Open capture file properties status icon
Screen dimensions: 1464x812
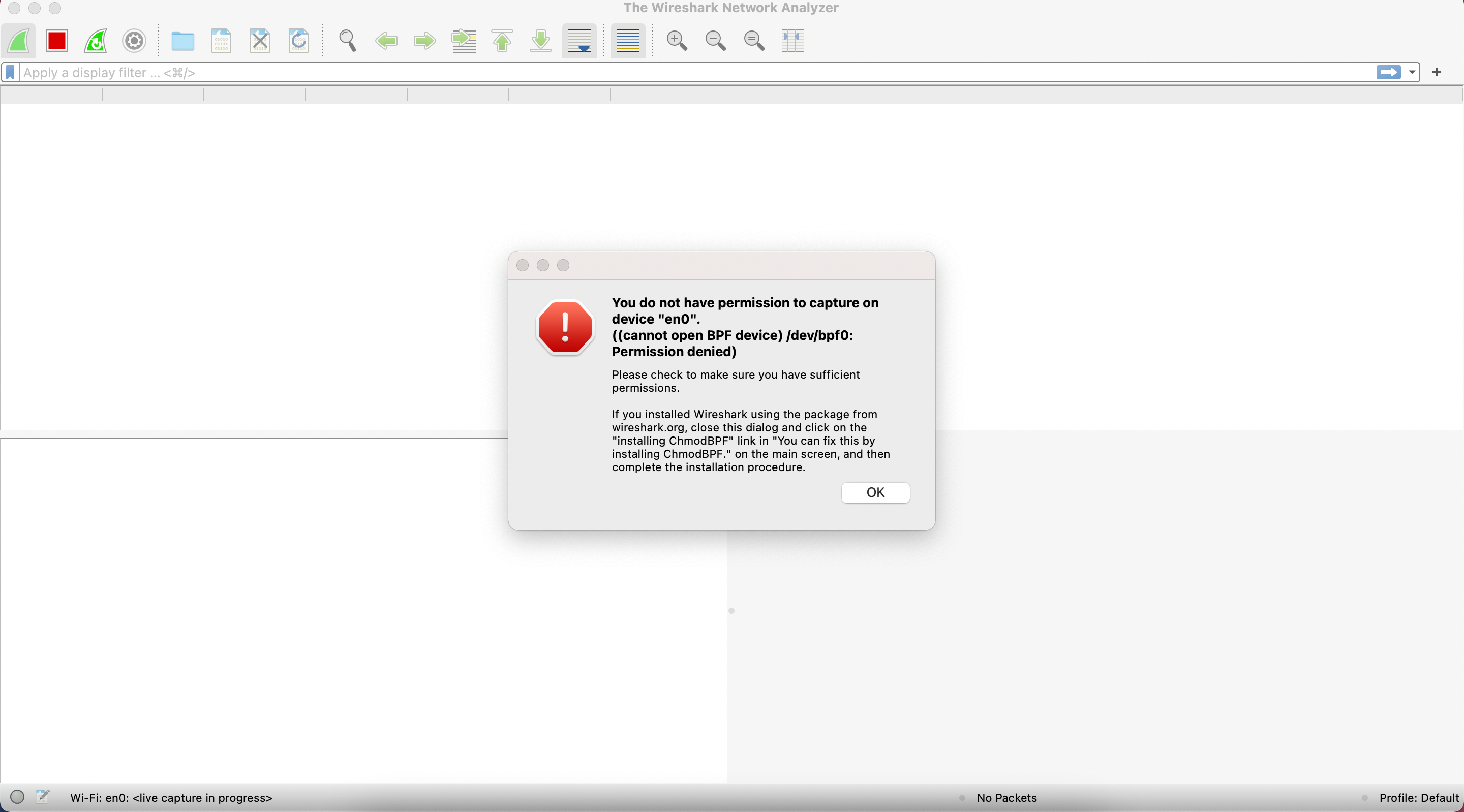click(43, 797)
